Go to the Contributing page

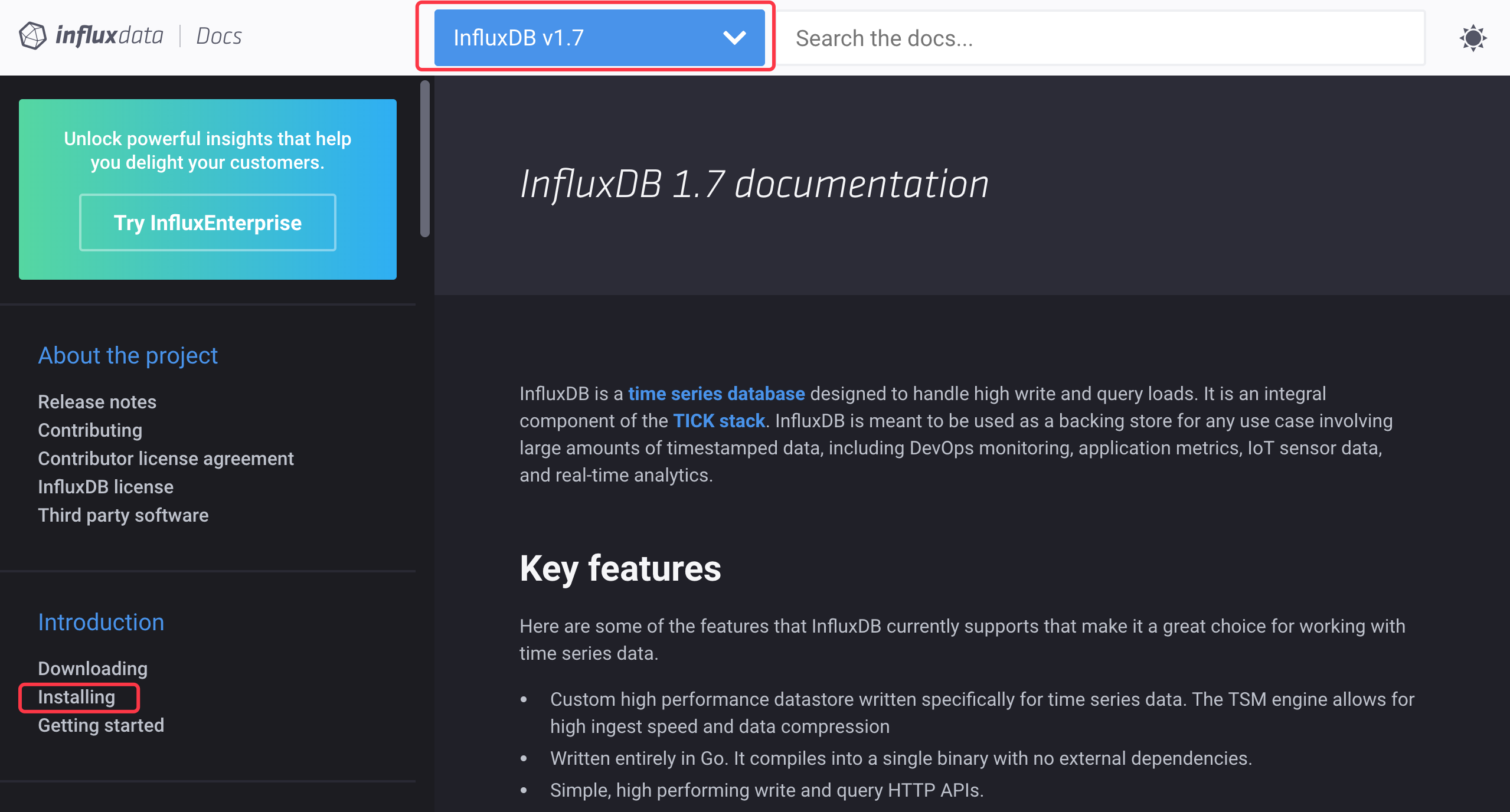click(x=90, y=430)
